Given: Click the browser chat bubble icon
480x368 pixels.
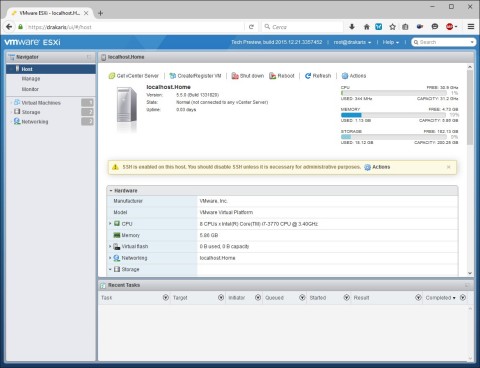Looking at the screenshot, I should point(435,27).
